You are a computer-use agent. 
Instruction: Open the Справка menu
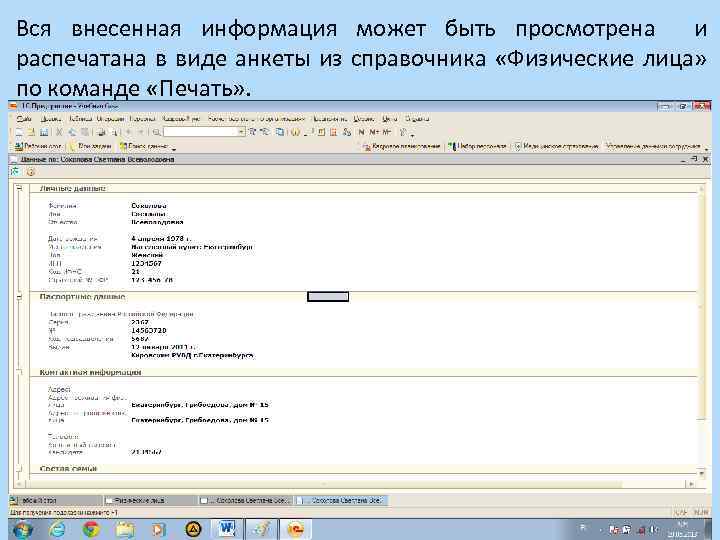(x=417, y=119)
